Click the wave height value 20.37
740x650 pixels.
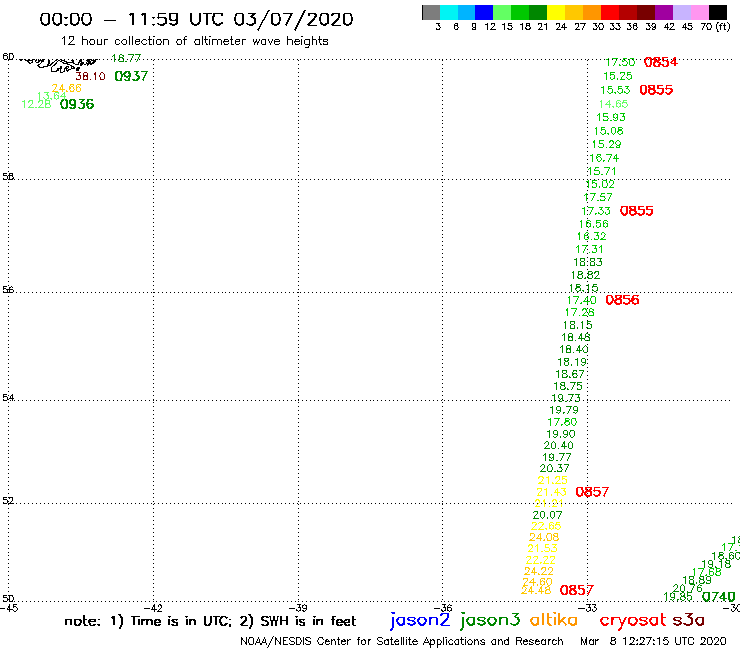555,468
